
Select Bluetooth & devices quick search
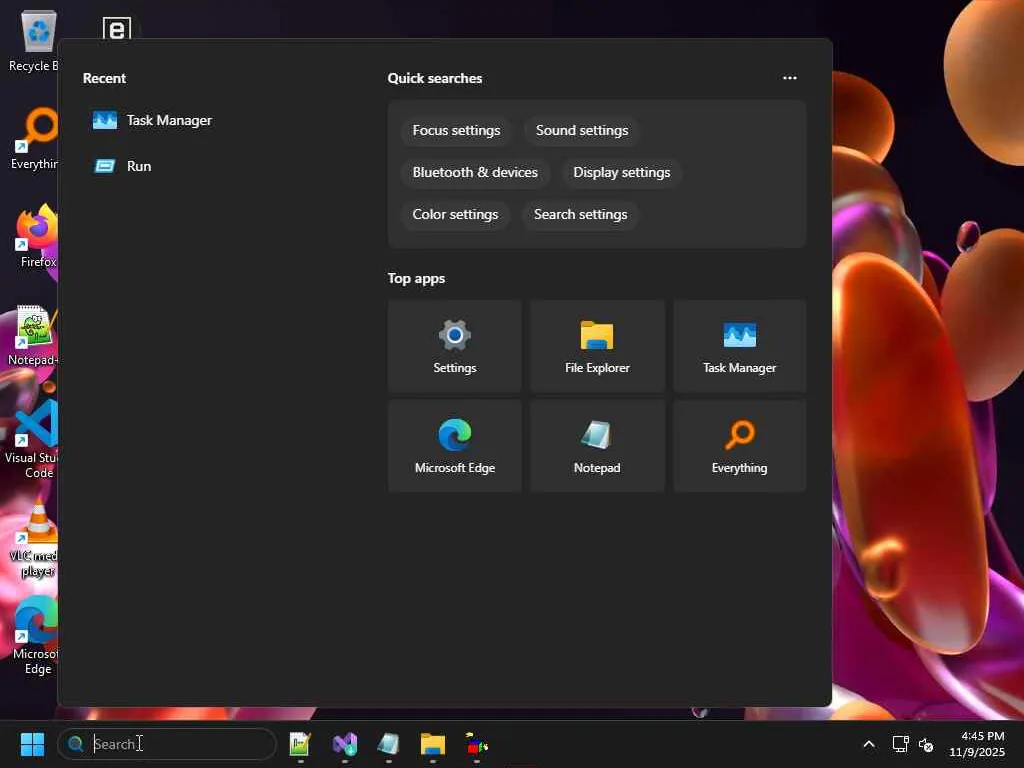pyautogui.click(x=475, y=172)
